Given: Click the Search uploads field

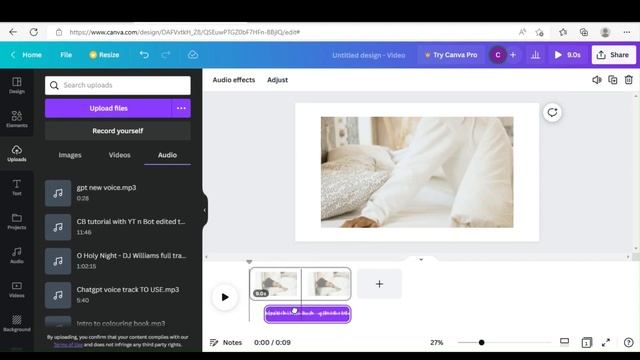Looking at the screenshot, I should (118, 85).
